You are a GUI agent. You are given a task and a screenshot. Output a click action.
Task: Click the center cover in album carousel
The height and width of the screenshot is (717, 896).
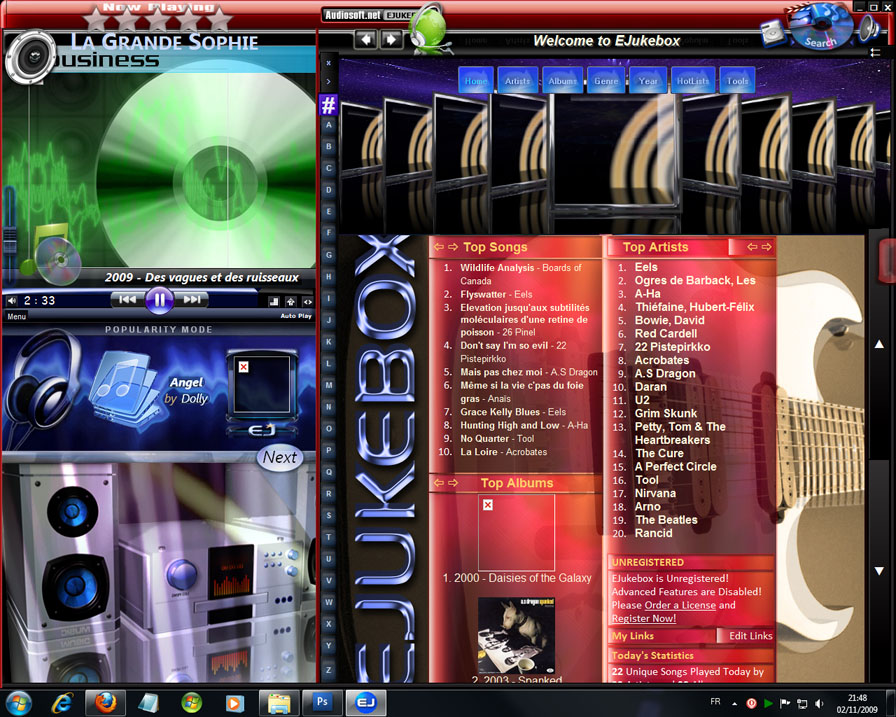click(x=615, y=151)
